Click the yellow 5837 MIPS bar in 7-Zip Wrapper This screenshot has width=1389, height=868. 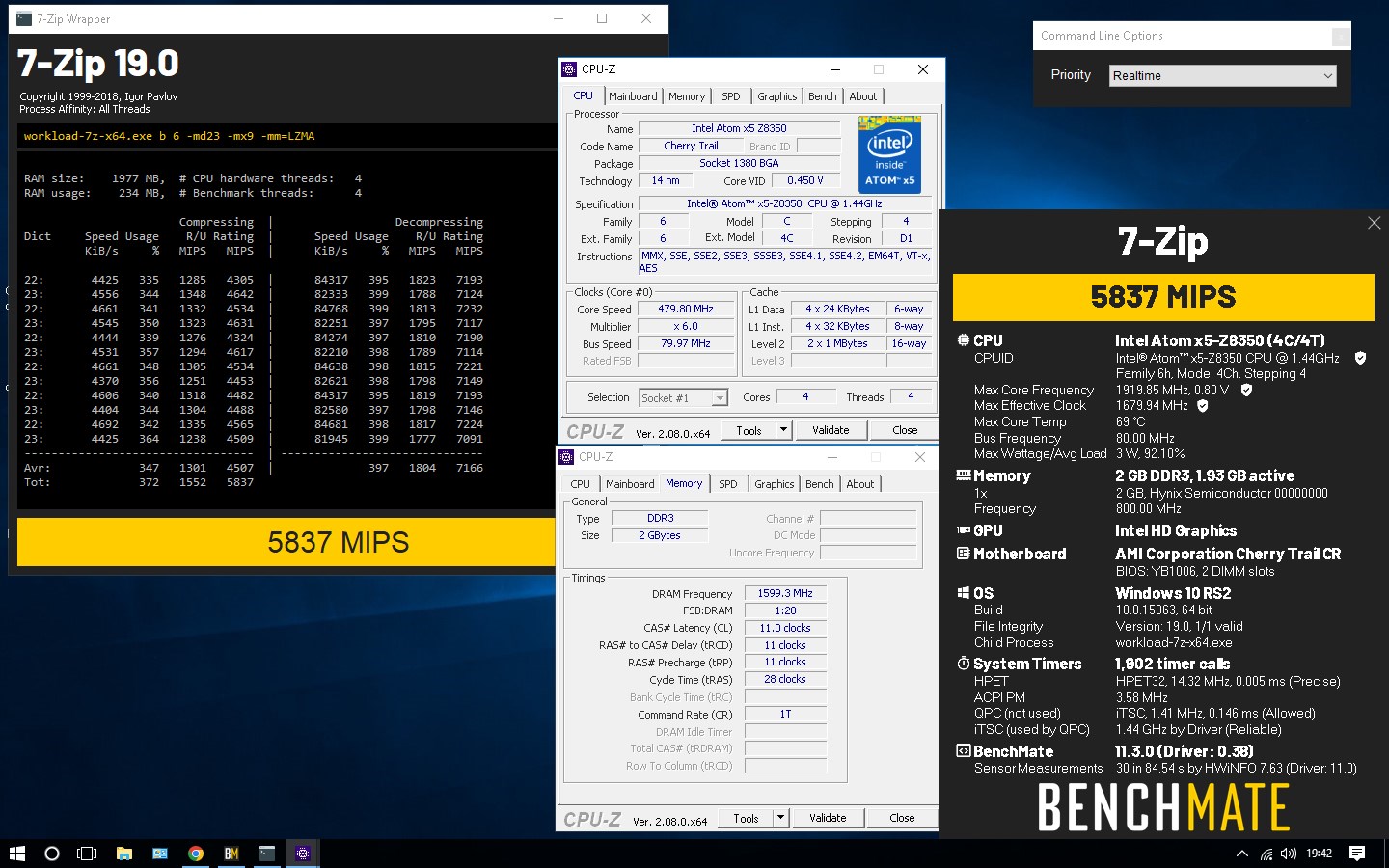click(286, 542)
